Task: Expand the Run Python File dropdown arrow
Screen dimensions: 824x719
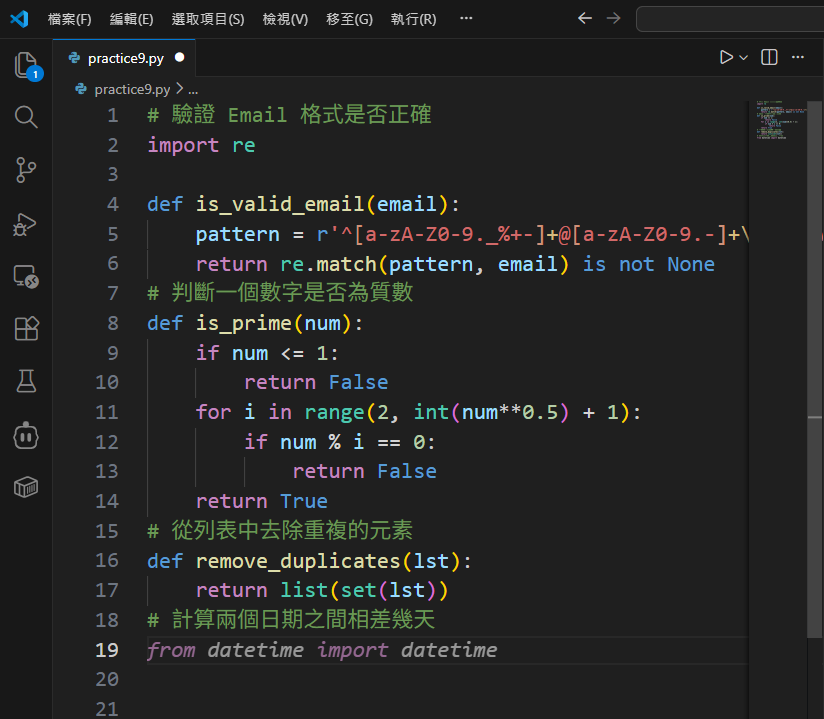Action: [x=744, y=58]
